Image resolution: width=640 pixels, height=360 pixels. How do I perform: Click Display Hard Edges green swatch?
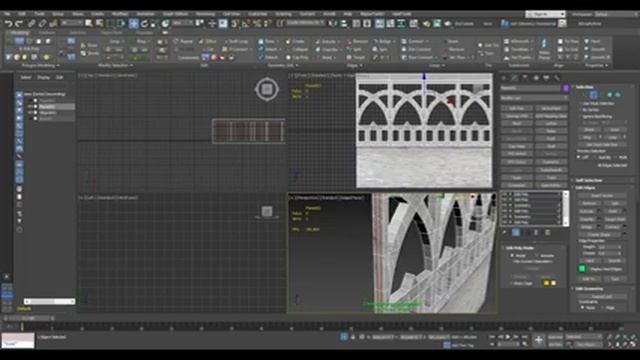click(x=582, y=268)
